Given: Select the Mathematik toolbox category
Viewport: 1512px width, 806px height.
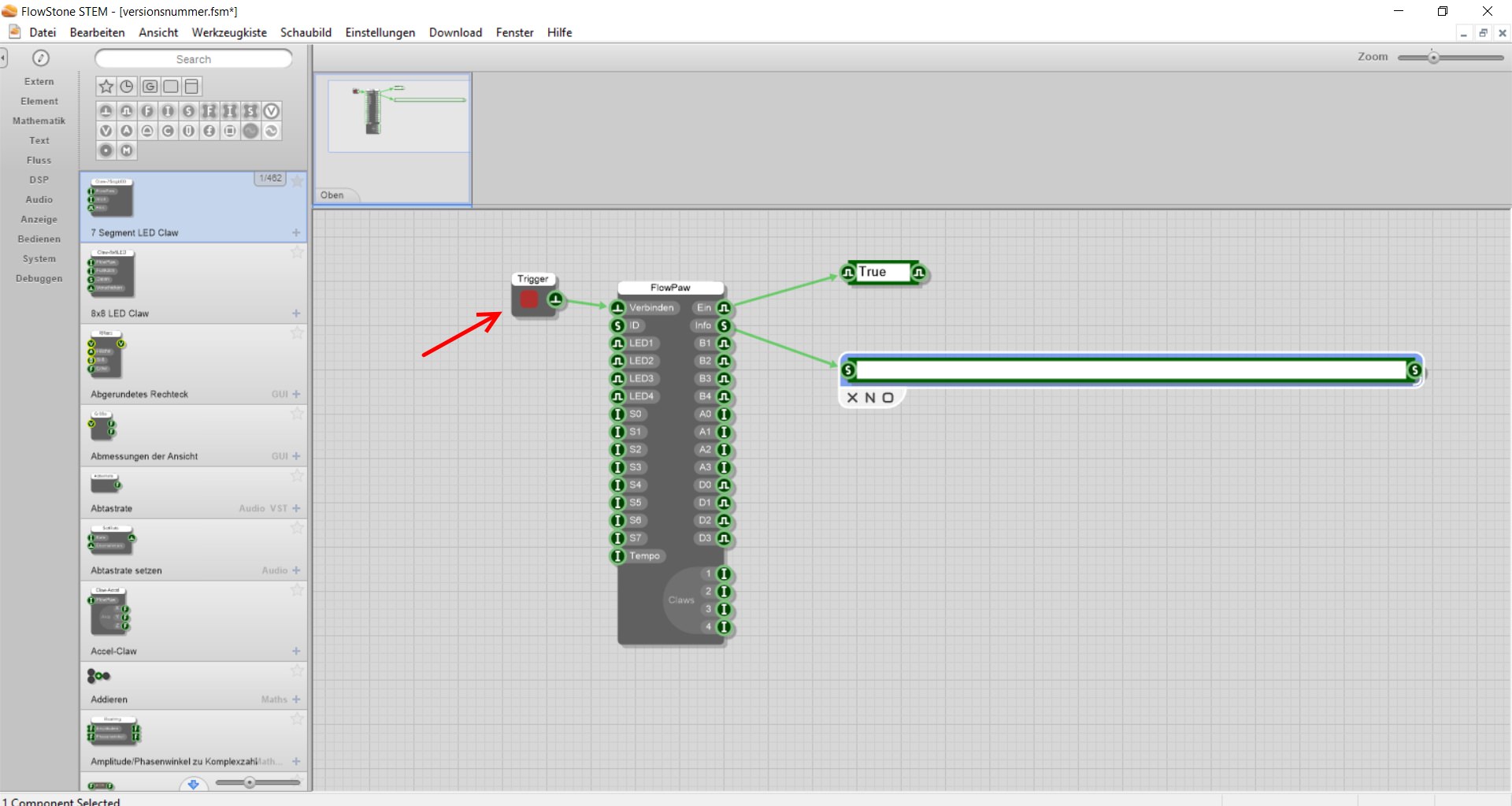Looking at the screenshot, I should [39, 121].
